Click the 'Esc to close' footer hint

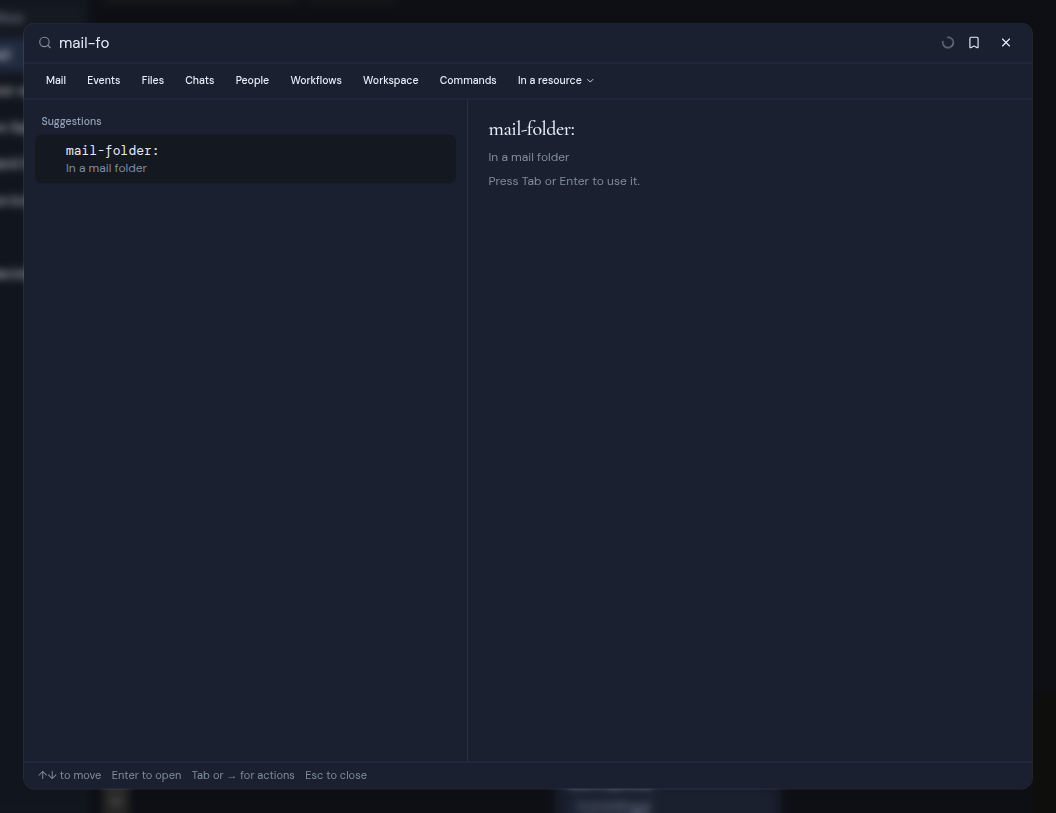336,775
